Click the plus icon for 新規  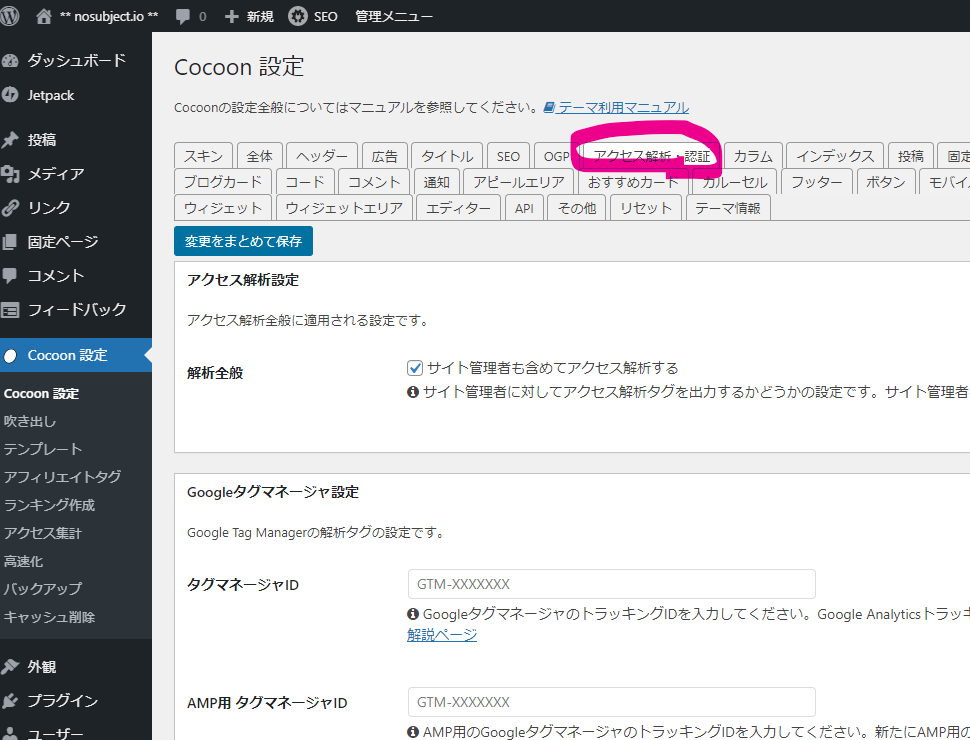[x=231, y=16]
